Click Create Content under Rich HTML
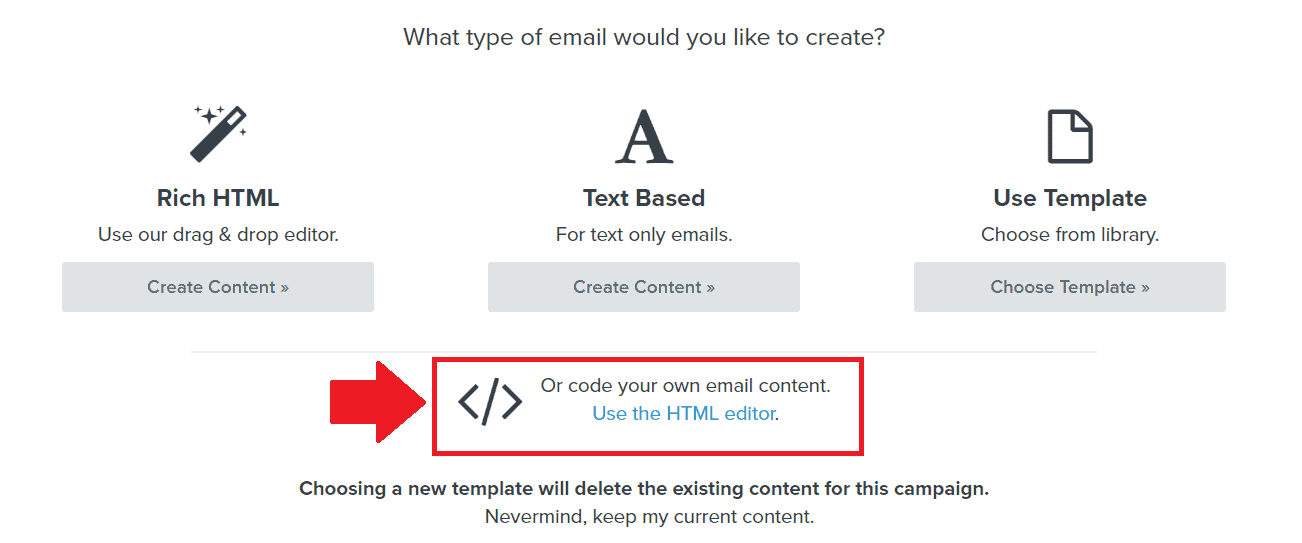This screenshot has width=1302, height=543. [218, 287]
